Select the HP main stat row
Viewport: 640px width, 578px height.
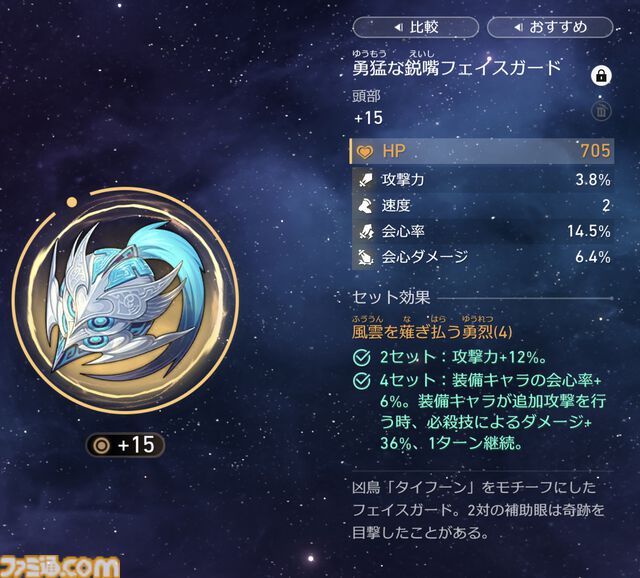482,151
